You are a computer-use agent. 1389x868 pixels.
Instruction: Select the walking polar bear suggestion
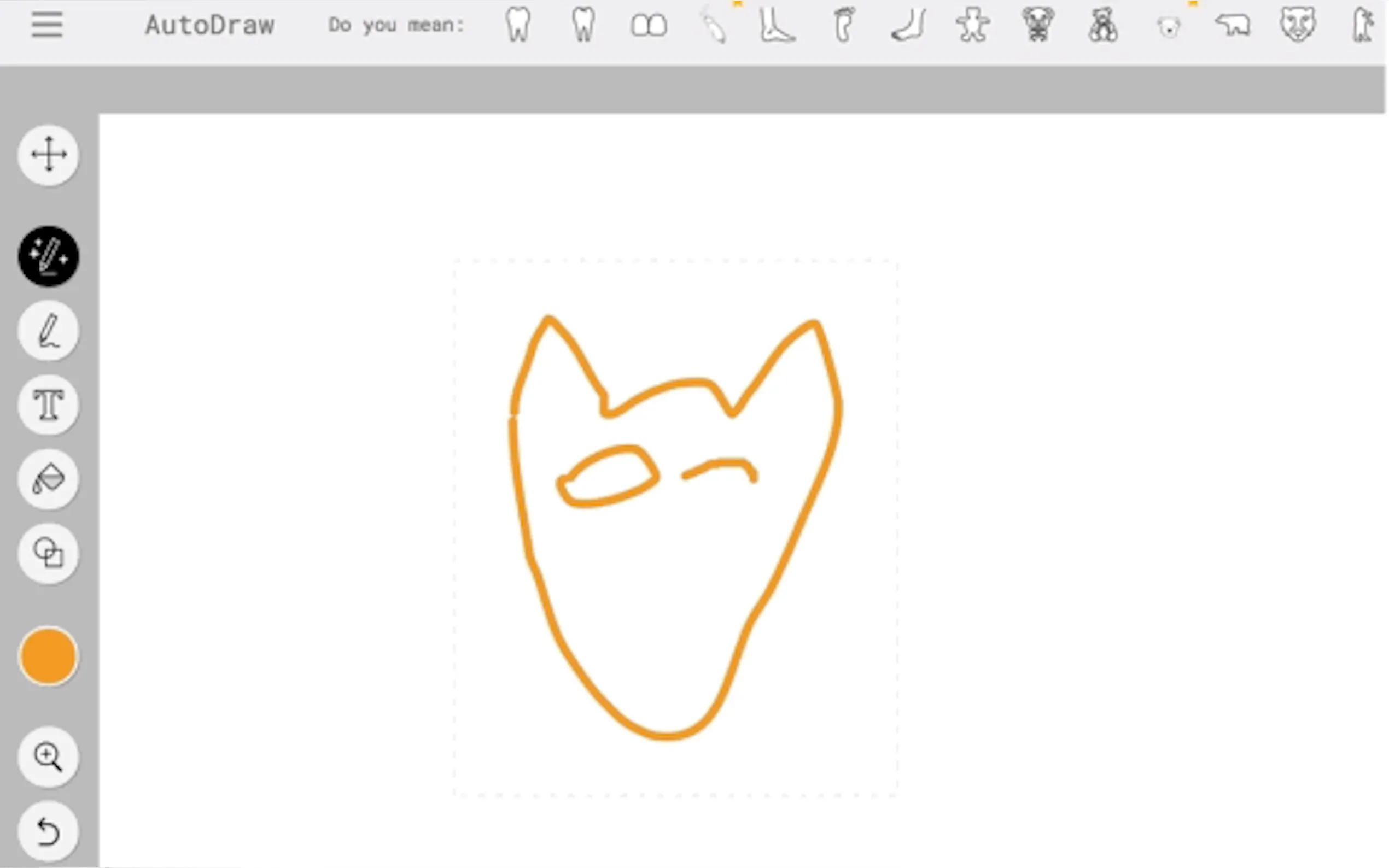coord(1233,25)
